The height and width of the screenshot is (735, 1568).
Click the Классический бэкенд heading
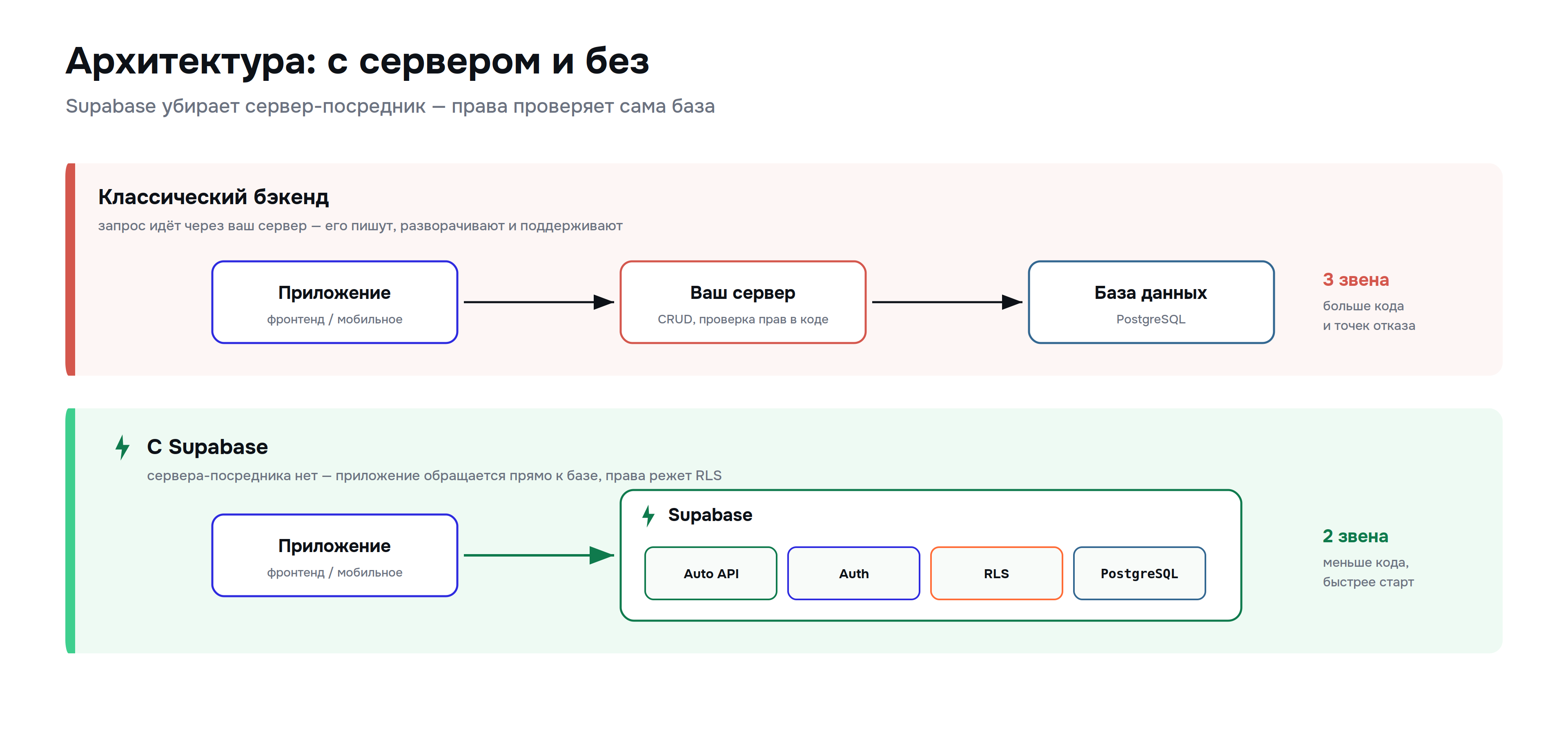(213, 197)
